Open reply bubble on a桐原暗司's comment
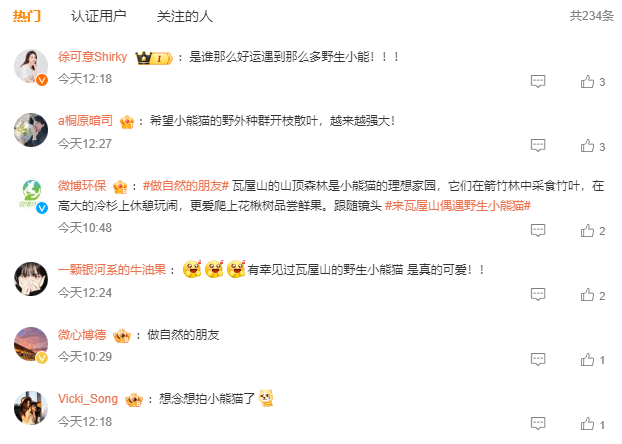Viewport: 622px width, 444px height. (x=538, y=146)
